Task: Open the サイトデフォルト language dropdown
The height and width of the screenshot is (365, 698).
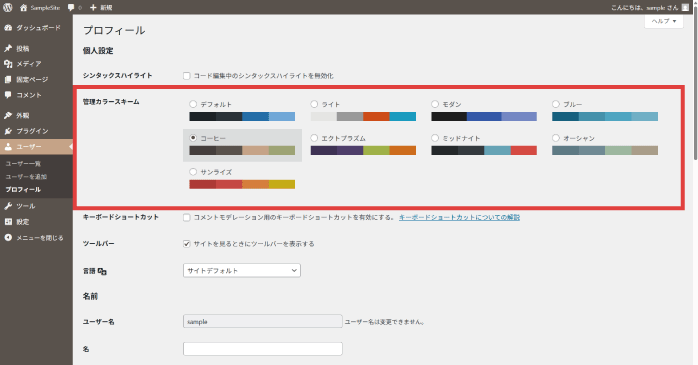Action: click(x=242, y=270)
